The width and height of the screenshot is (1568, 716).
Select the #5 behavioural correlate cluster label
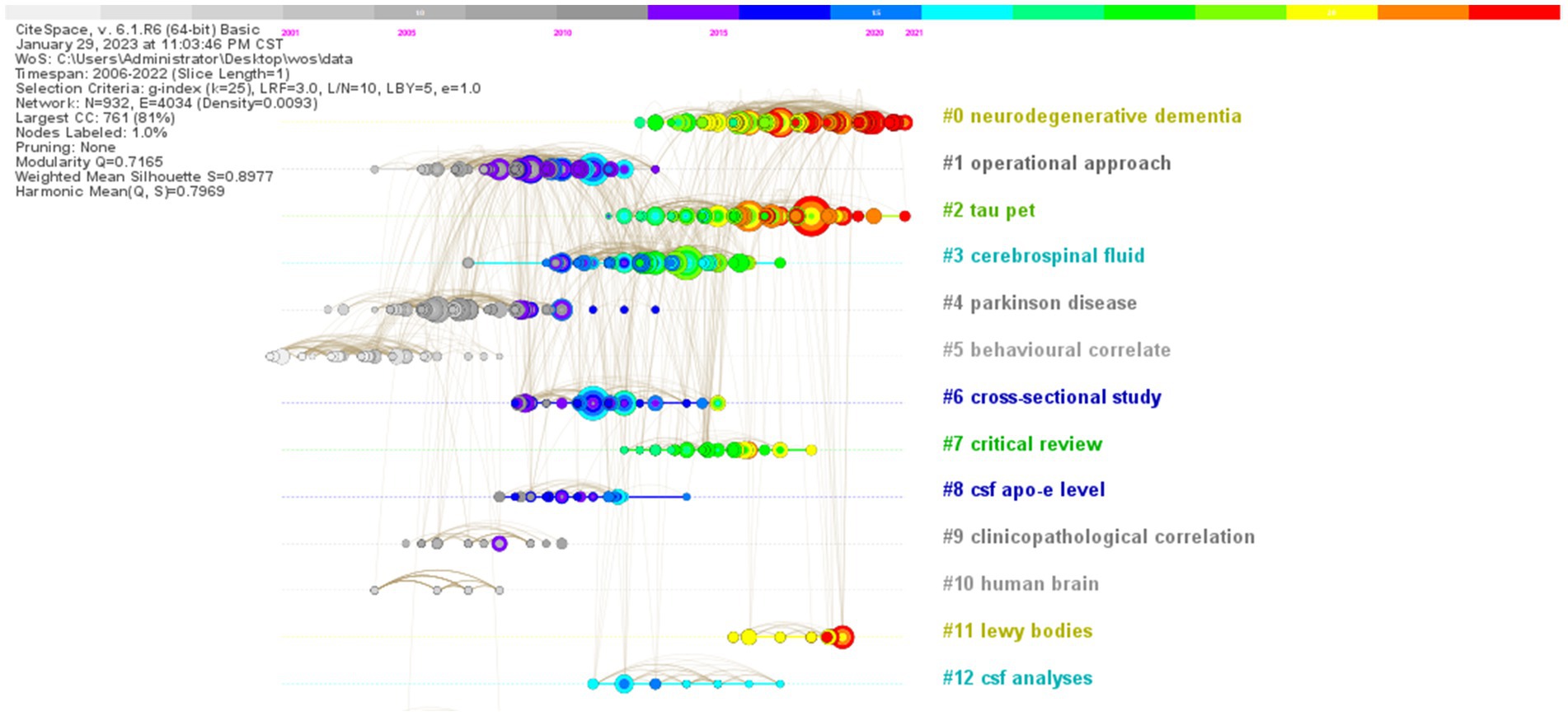point(1056,350)
